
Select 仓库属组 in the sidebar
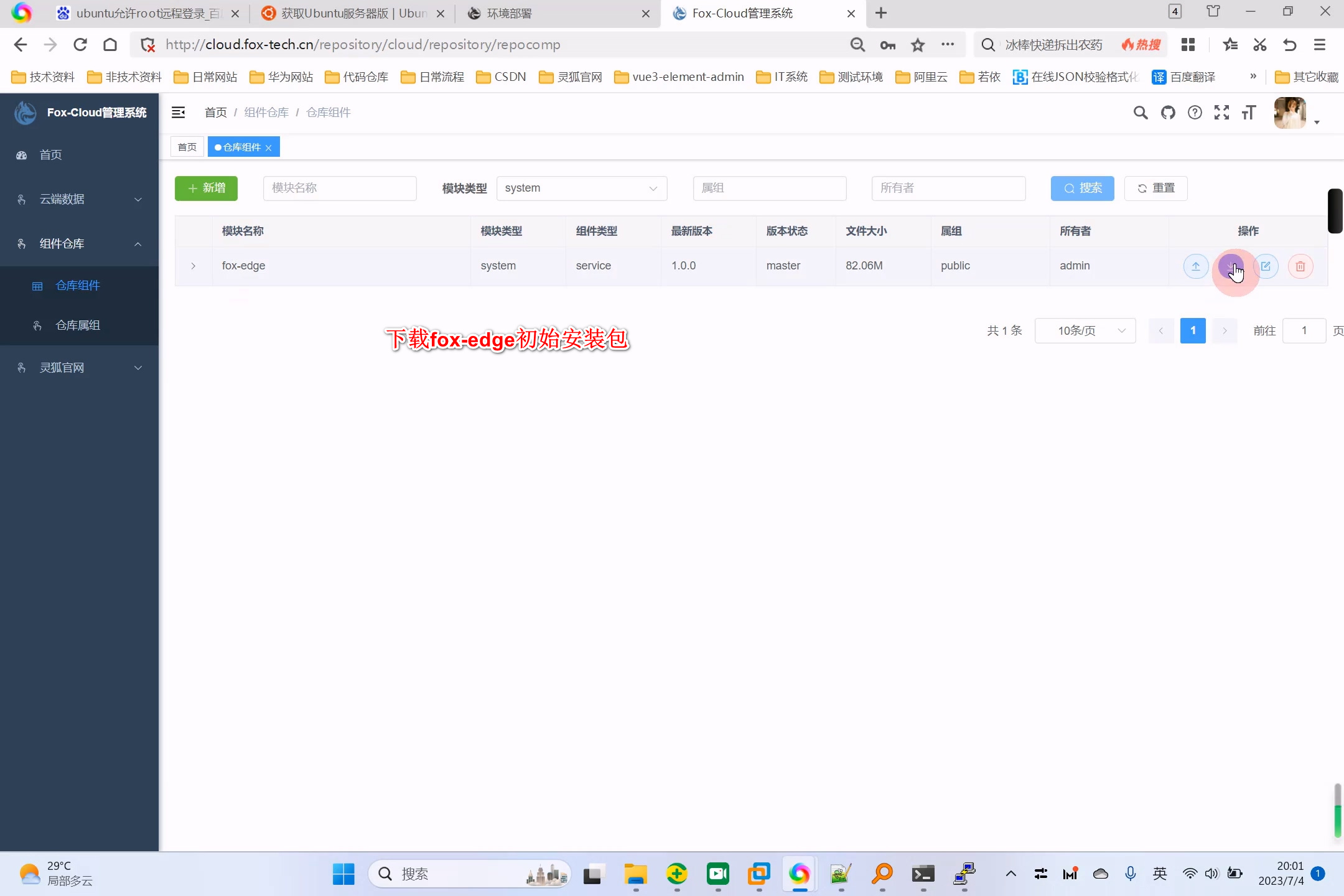pyautogui.click(x=80, y=325)
